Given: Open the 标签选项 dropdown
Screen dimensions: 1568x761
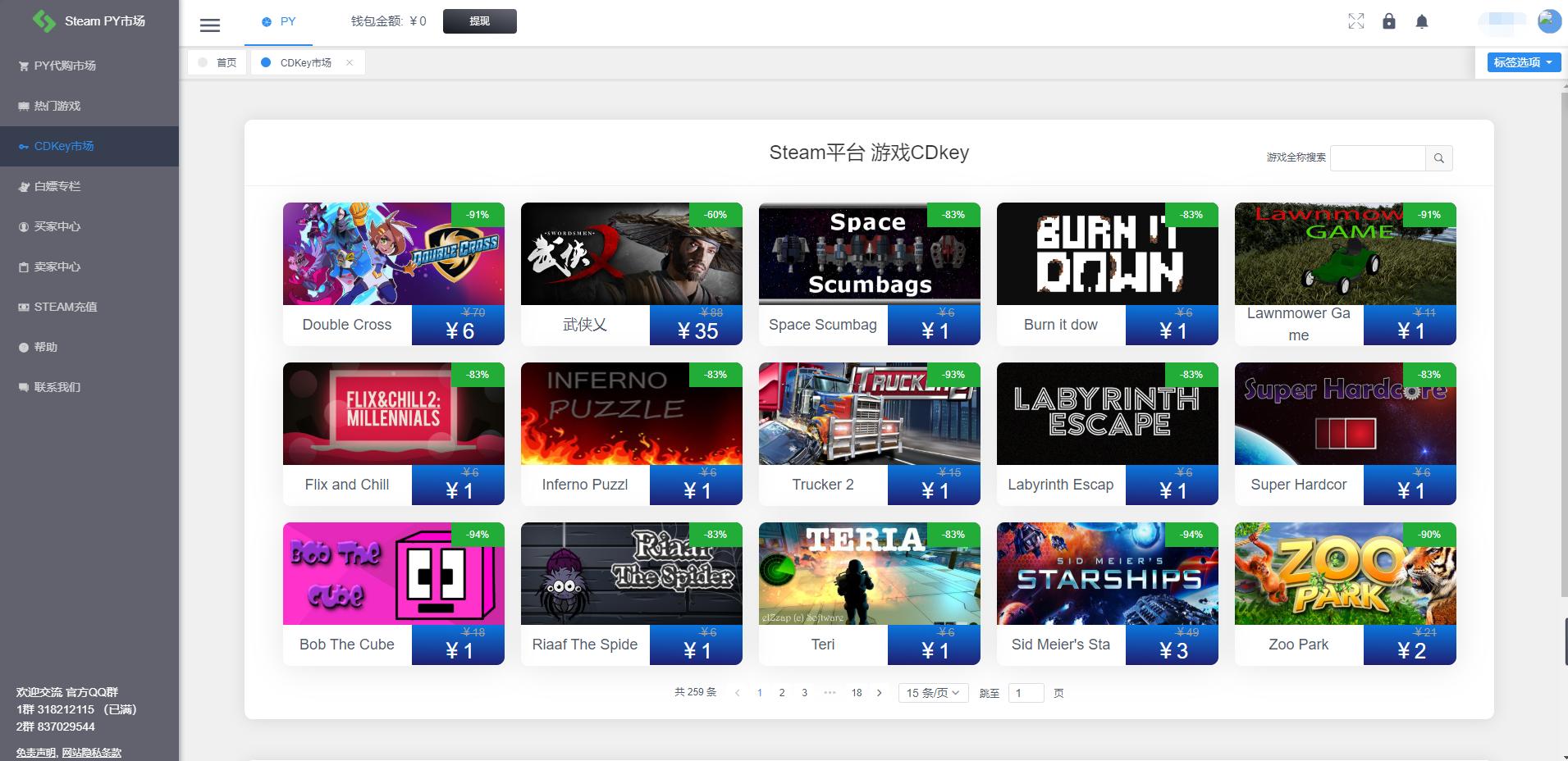Looking at the screenshot, I should click(1523, 62).
